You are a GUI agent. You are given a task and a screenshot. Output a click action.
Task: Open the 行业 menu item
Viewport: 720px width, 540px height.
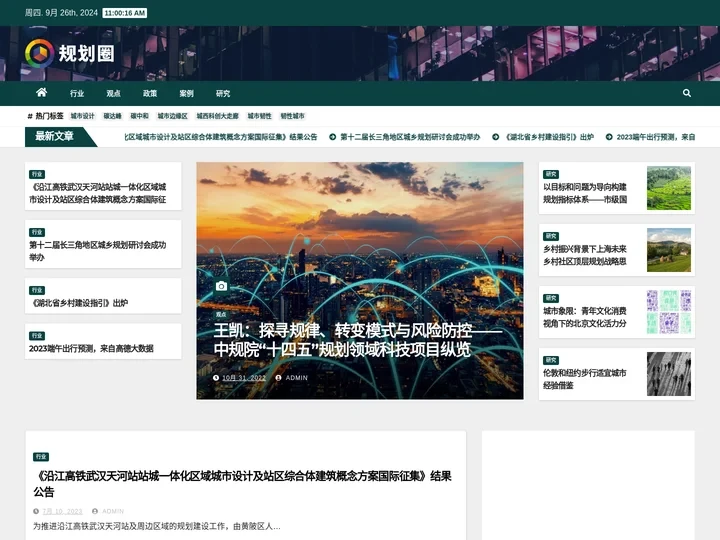point(77,93)
